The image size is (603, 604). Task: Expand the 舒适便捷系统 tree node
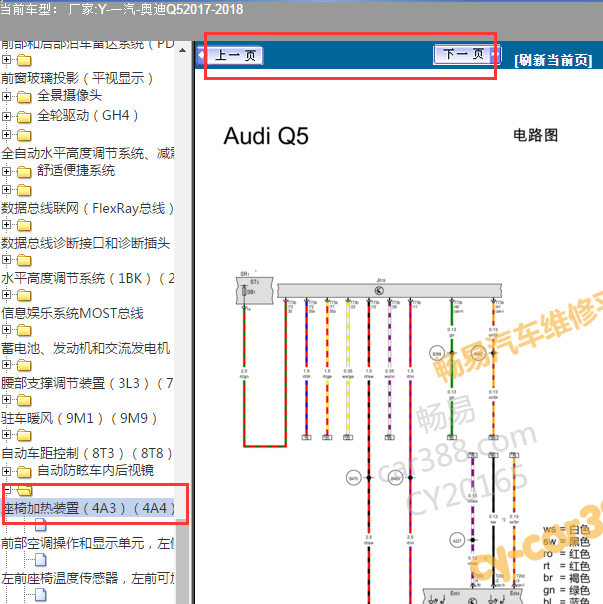point(6,171)
